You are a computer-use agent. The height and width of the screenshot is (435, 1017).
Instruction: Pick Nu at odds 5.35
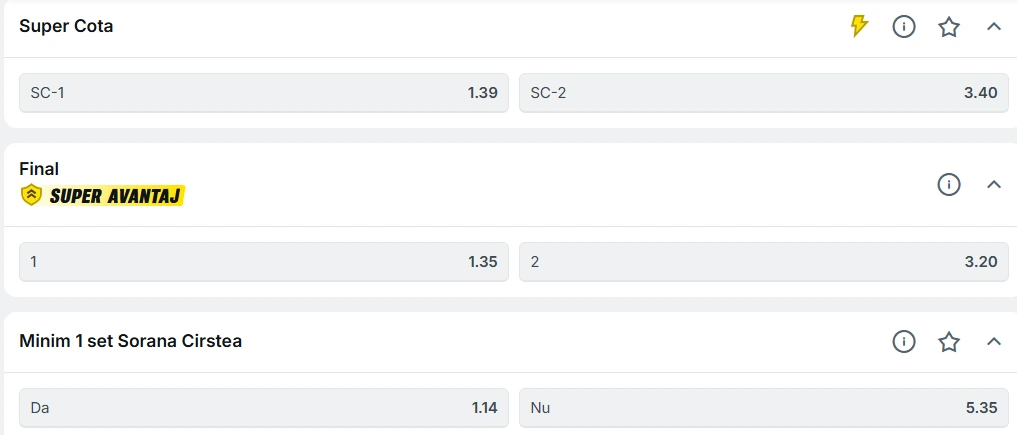point(764,408)
